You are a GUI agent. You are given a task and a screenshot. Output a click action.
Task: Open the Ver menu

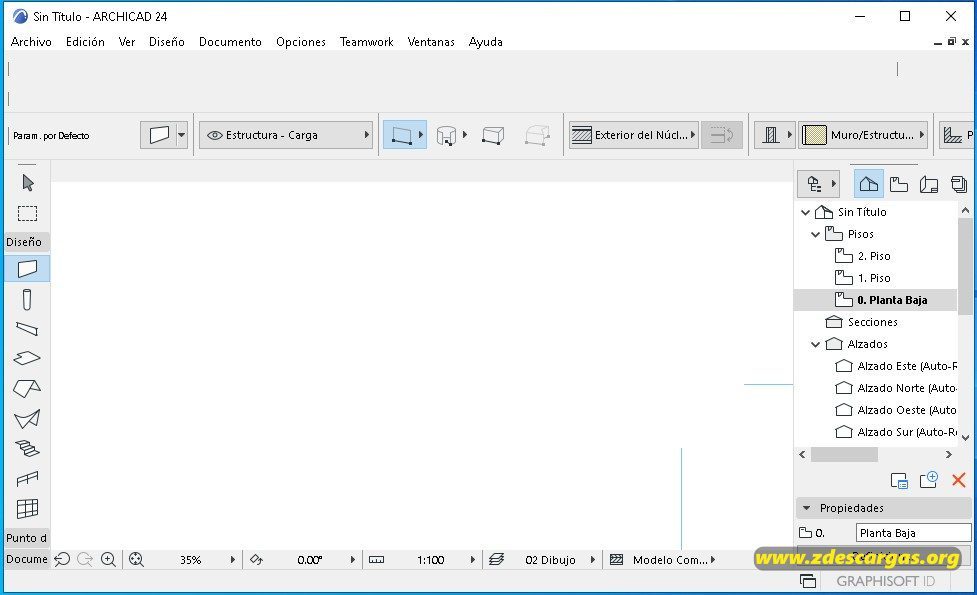pos(126,42)
